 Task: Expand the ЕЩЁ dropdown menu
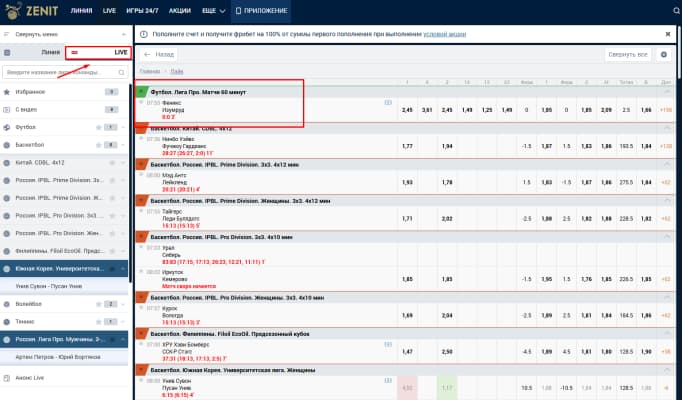tap(214, 11)
